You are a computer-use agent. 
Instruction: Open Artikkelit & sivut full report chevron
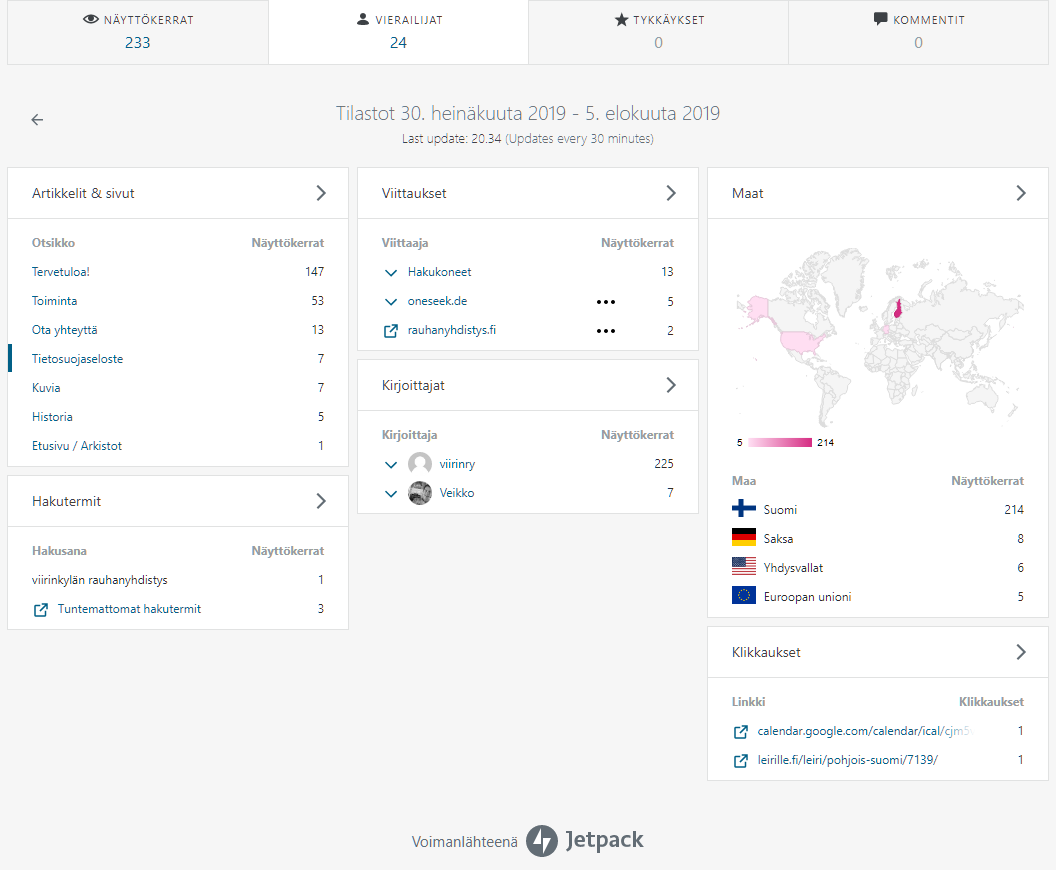click(x=321, y=193)
